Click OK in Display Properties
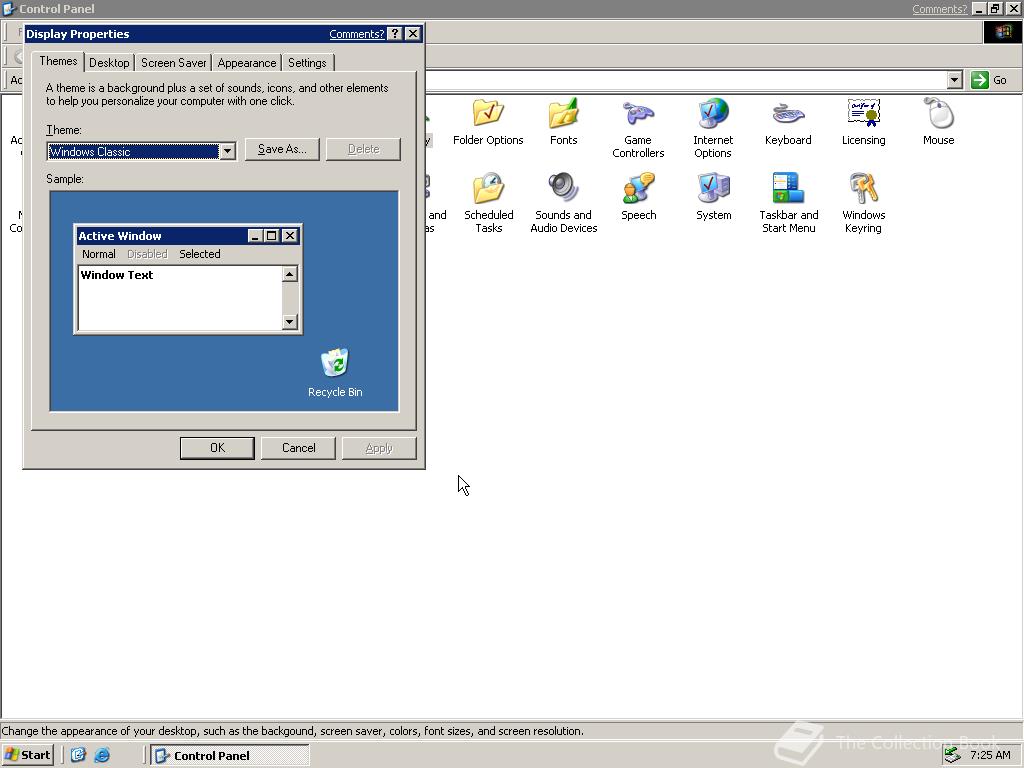 click(x=217, y=448)
